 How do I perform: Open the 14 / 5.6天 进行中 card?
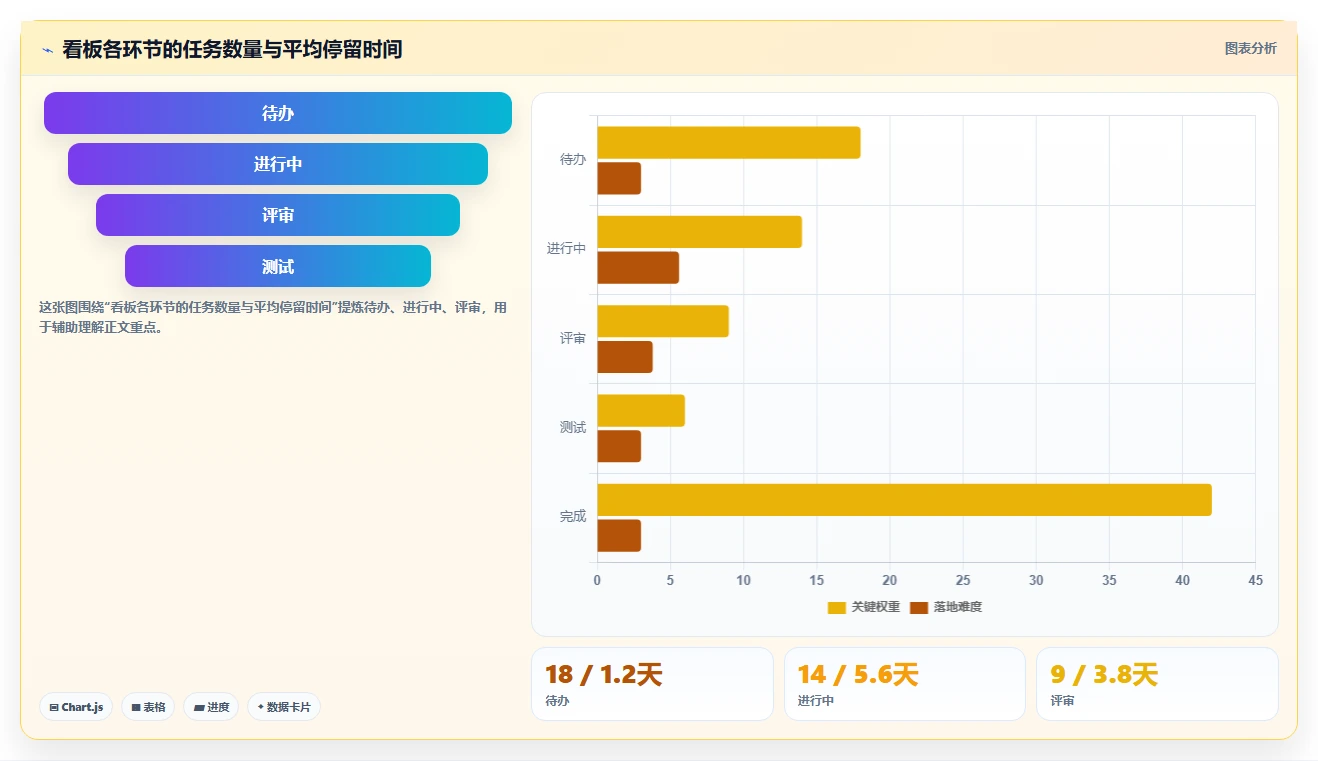[905, 684]
